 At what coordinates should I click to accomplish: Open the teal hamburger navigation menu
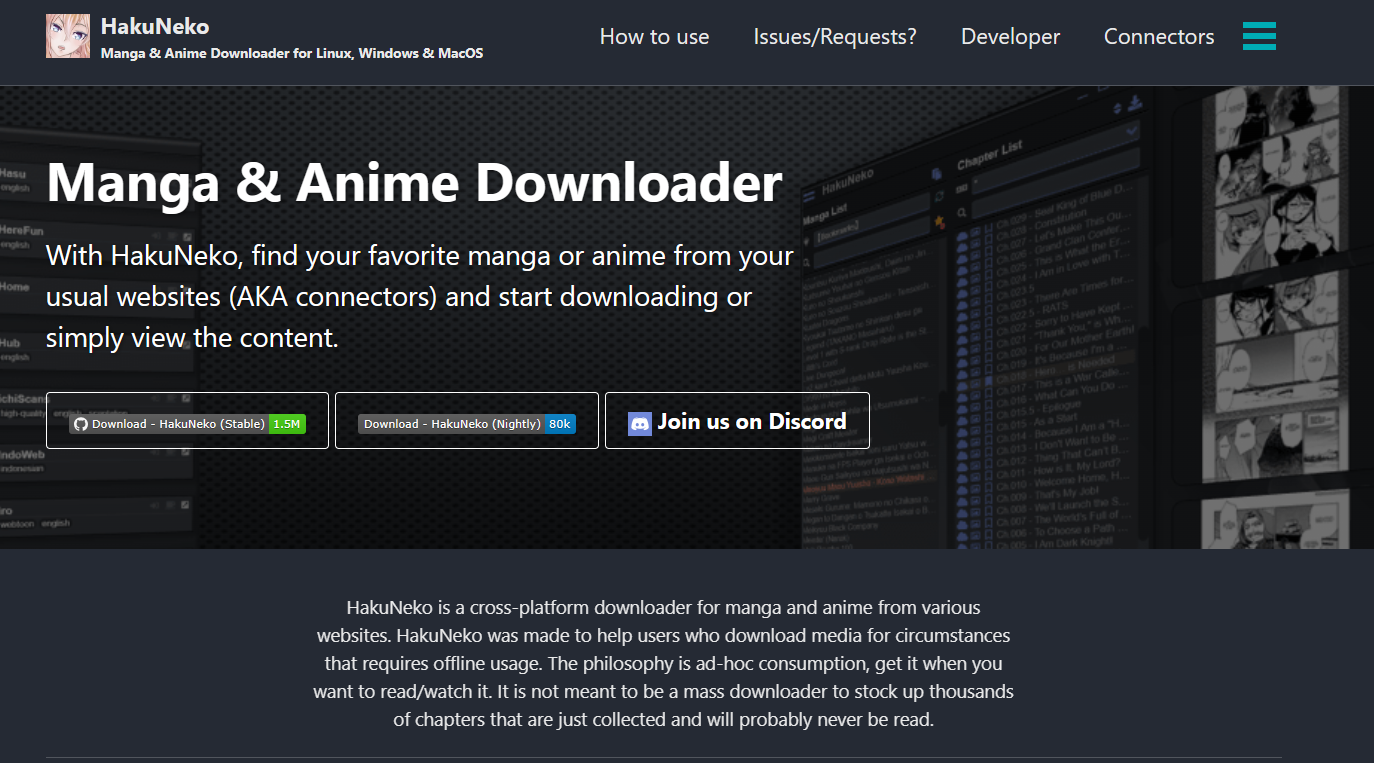click(1259, 36)
